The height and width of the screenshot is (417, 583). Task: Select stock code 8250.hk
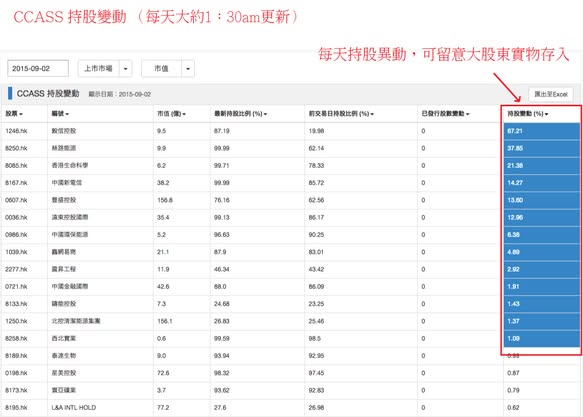pyautogui.click(x=16, y=148)
